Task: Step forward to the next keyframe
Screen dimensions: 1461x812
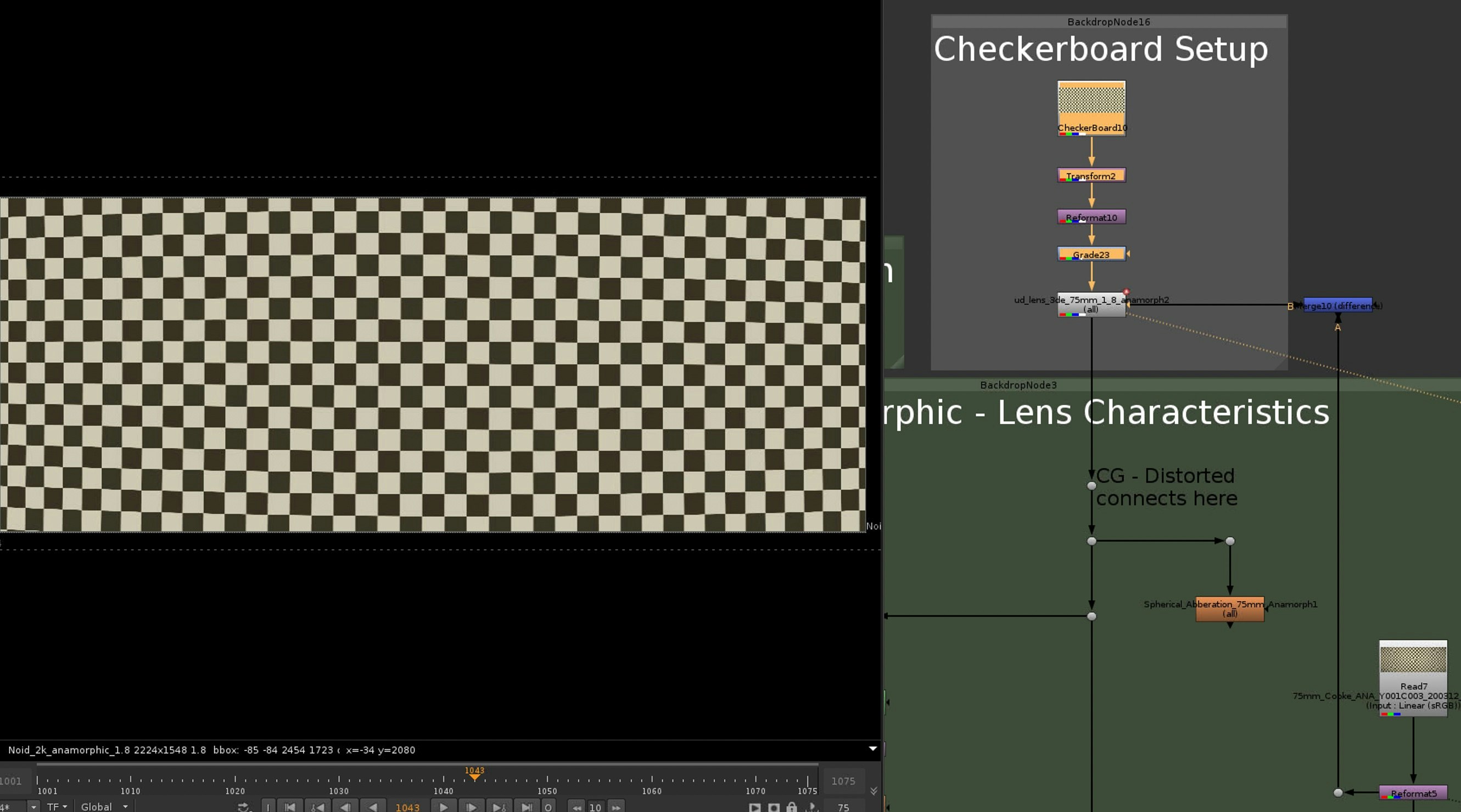Action: 499,807
